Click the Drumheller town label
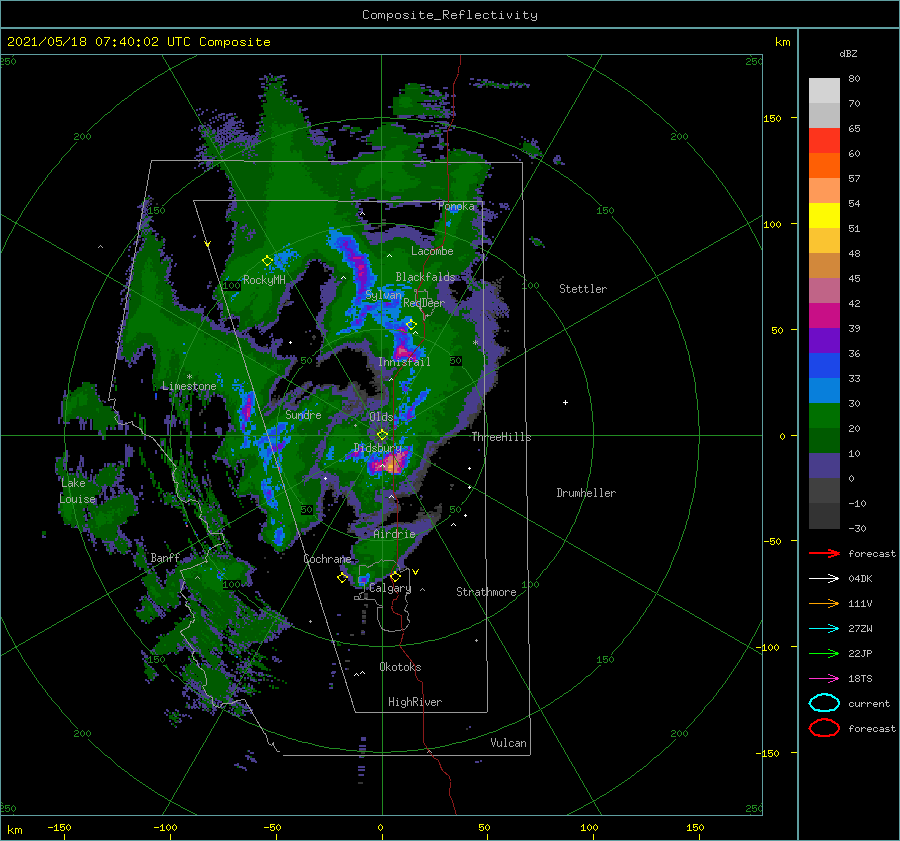 coord(586,493)
